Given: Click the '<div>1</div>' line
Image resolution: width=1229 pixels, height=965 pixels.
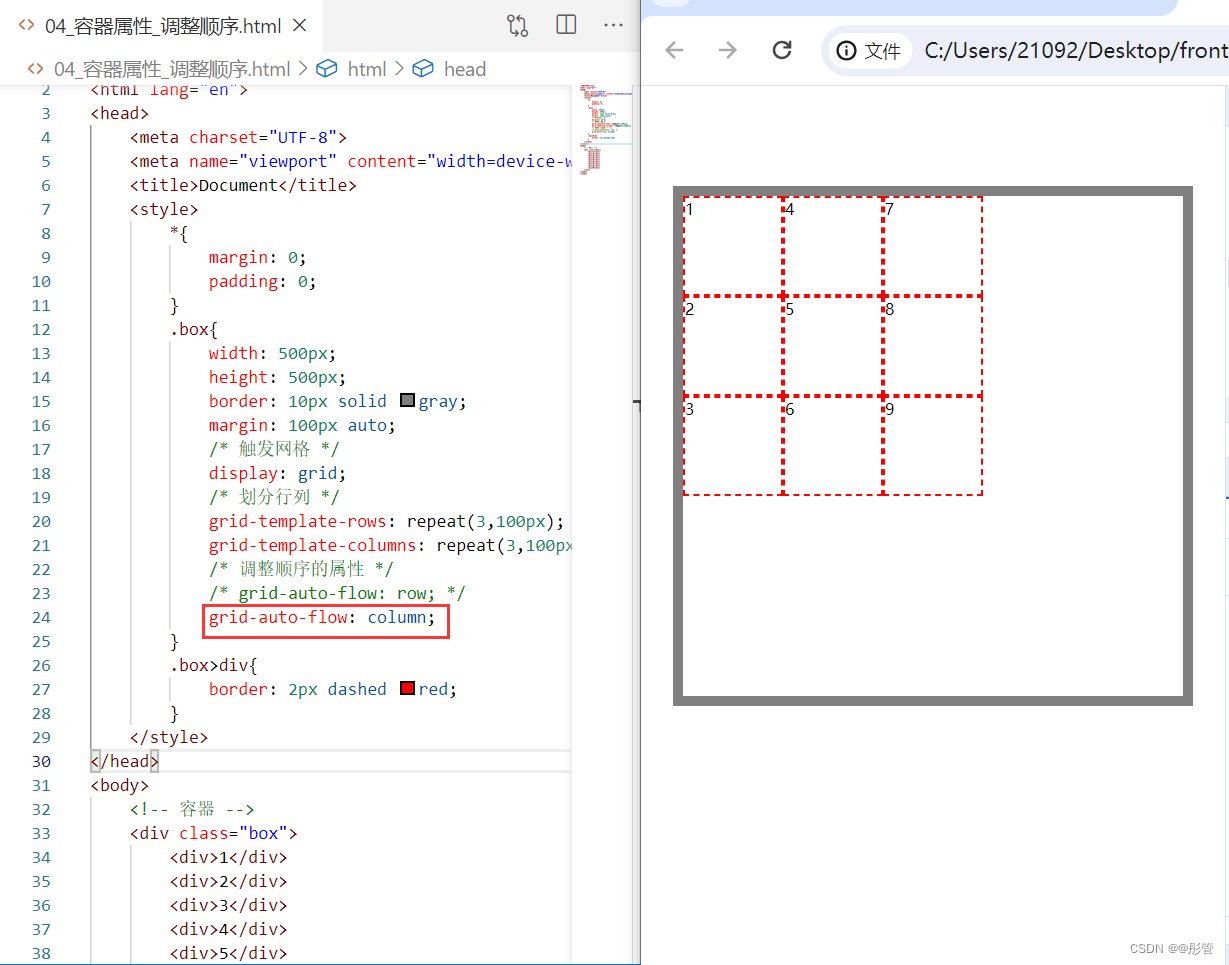Looking at the screenshot, I should [x=228, y=857].
